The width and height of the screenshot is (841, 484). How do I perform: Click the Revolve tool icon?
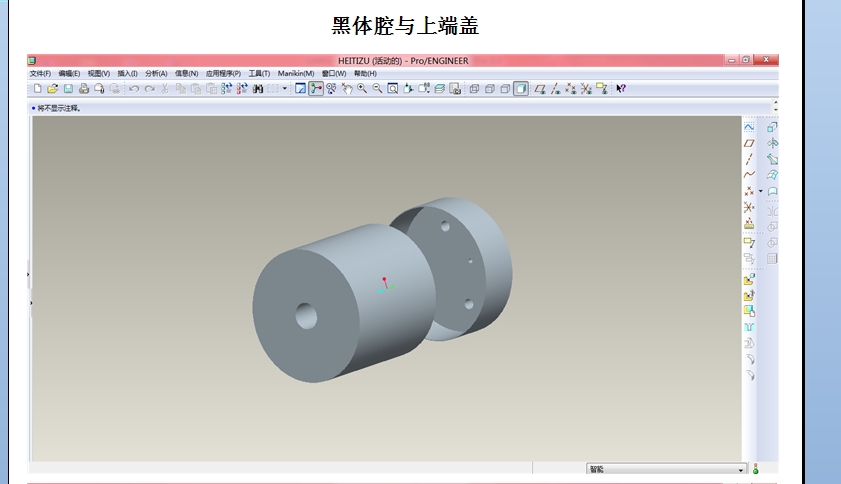coord(772,143)
